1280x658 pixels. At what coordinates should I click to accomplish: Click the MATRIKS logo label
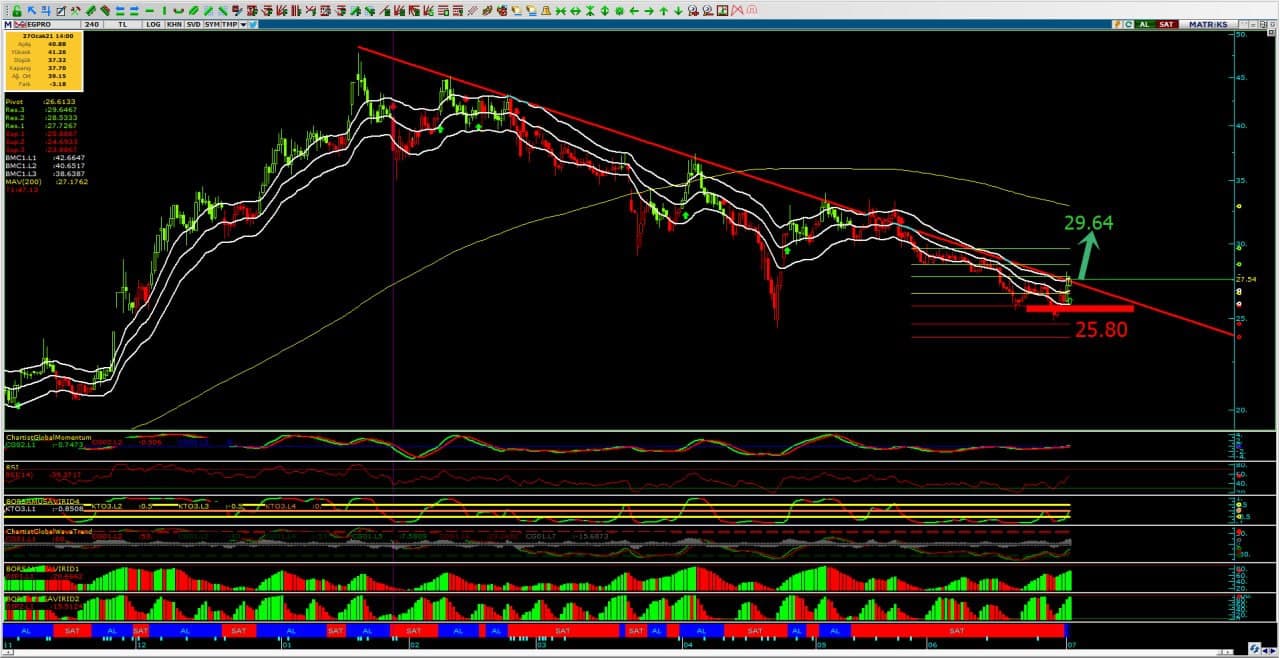pyautogui.click(x=1208, y=24)
